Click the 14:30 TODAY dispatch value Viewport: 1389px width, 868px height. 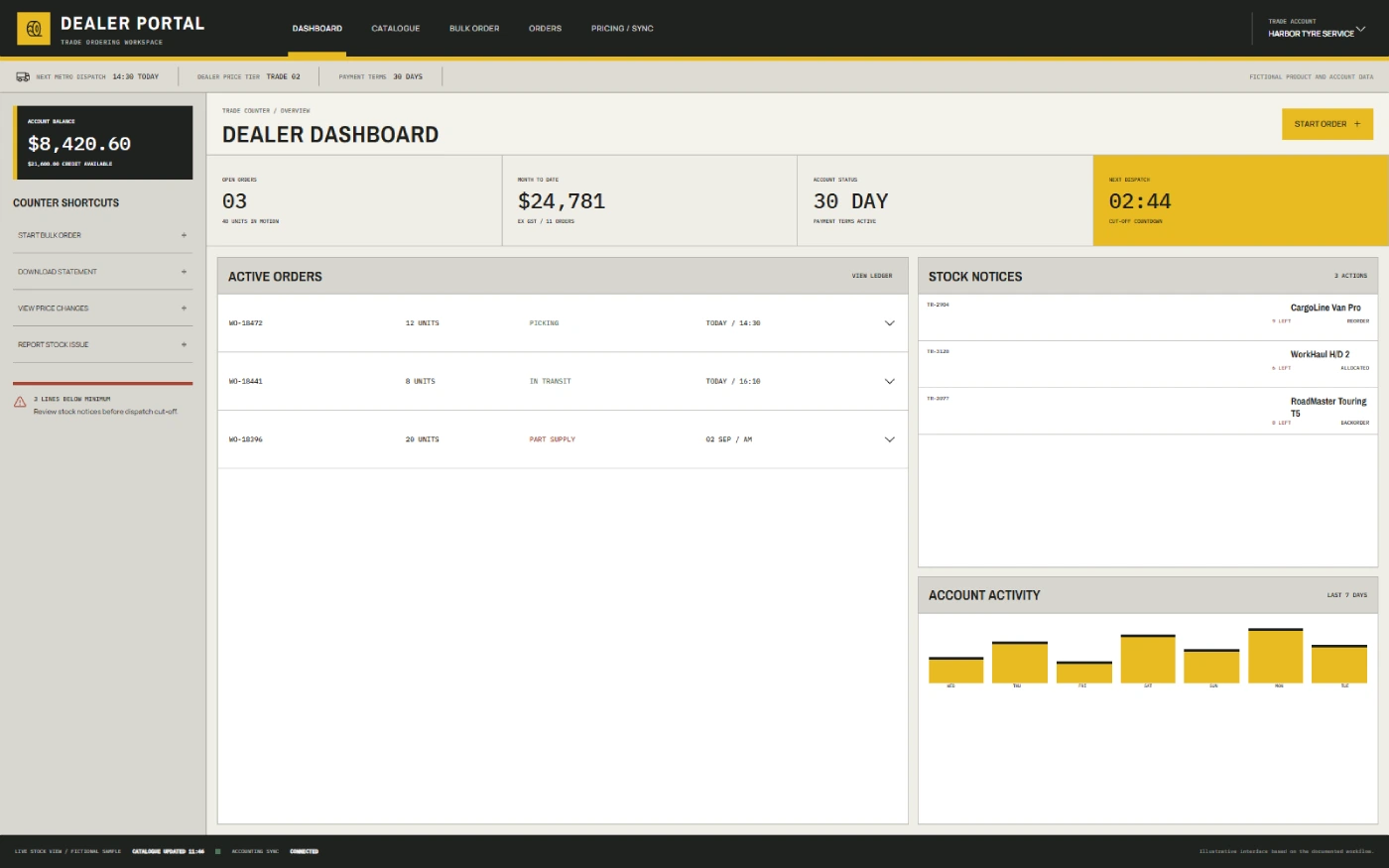[136, 76]
